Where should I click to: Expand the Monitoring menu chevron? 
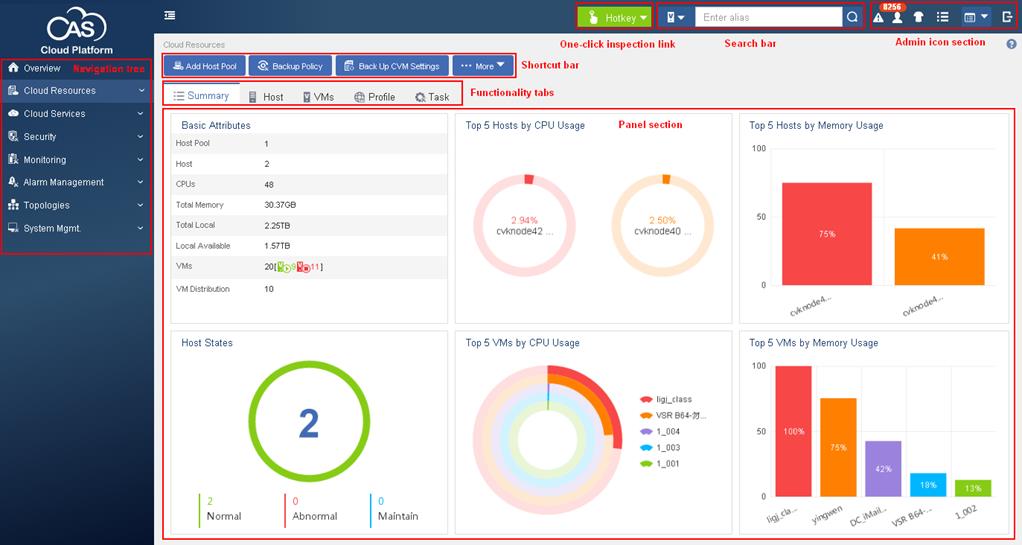(x=141, y=160)
